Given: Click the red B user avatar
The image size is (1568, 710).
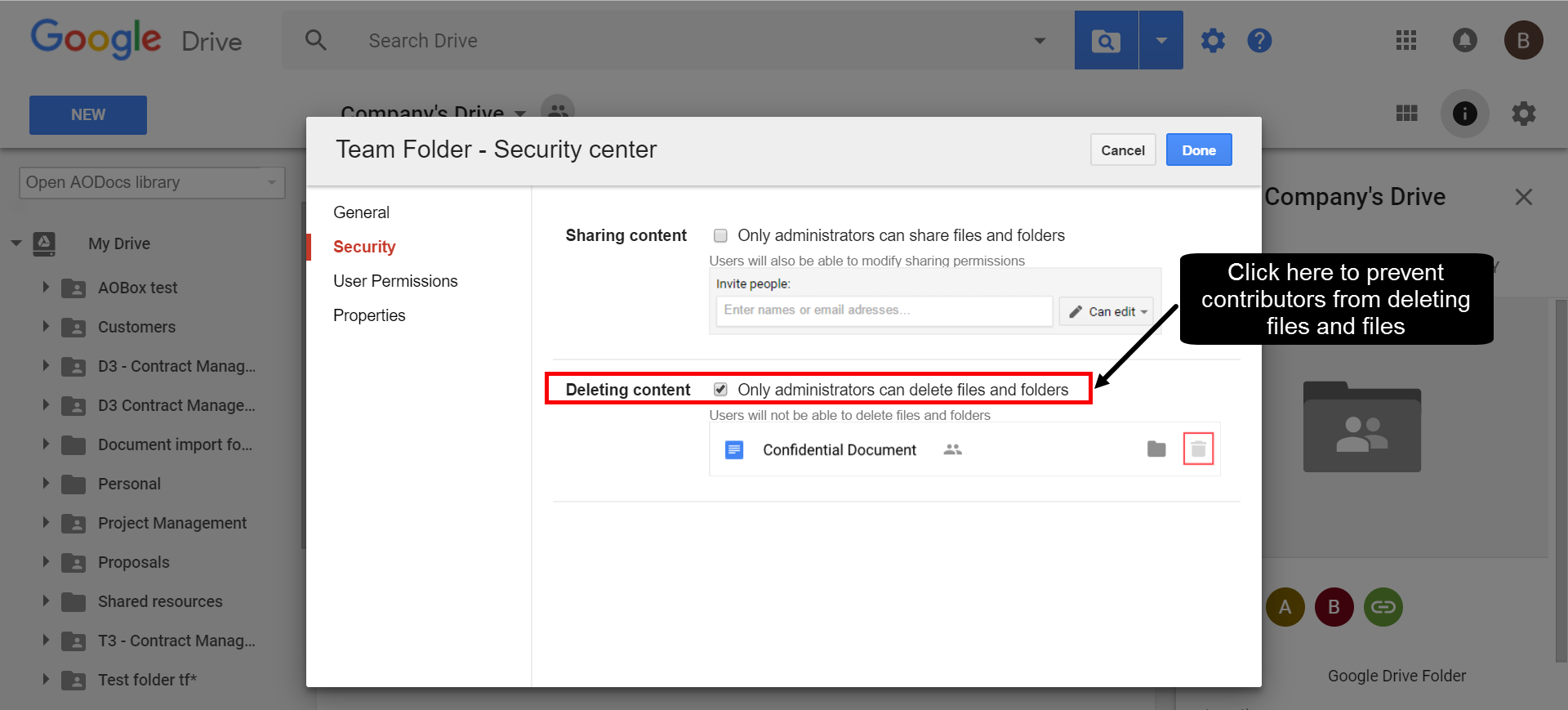Looking at the screenshot, I should click(1334, 607).
